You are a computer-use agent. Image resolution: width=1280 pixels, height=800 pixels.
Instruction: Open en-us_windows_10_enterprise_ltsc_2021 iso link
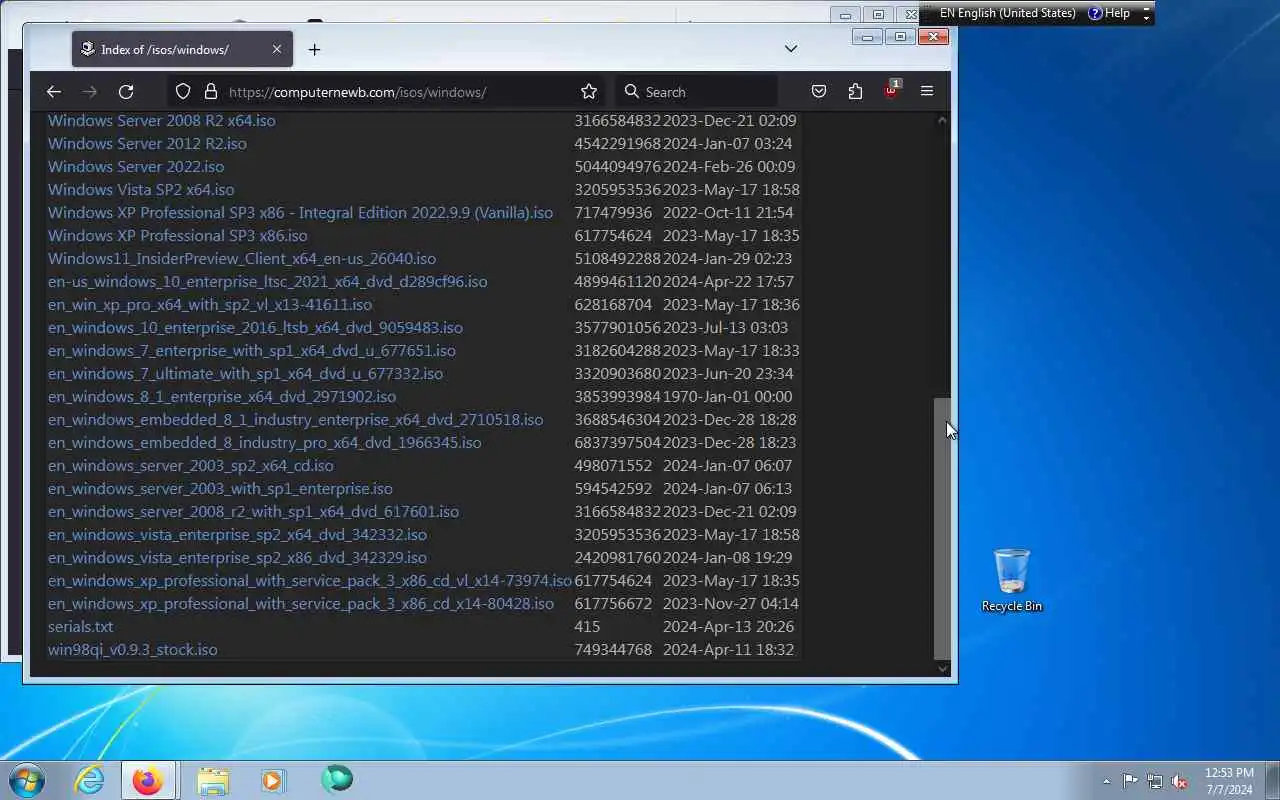(268, 281)
